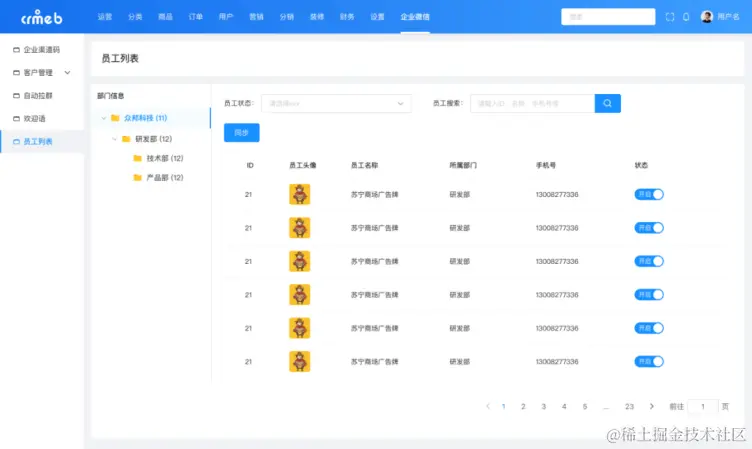
Task: Collapse the 研发部 tree node arrow
Action: tap(115, 139)
